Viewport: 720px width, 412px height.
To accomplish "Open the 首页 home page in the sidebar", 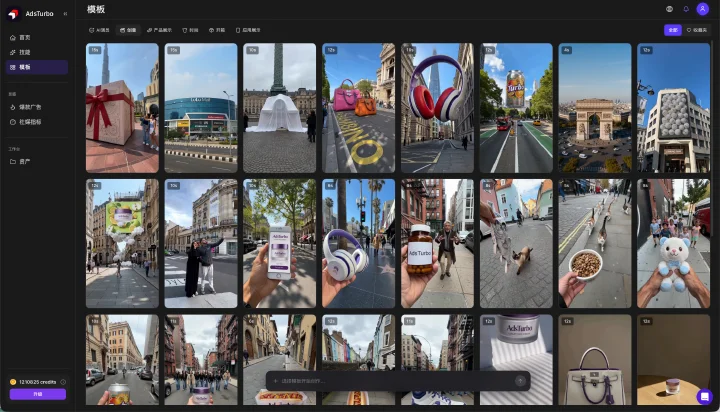I will [x=37, y=38].
